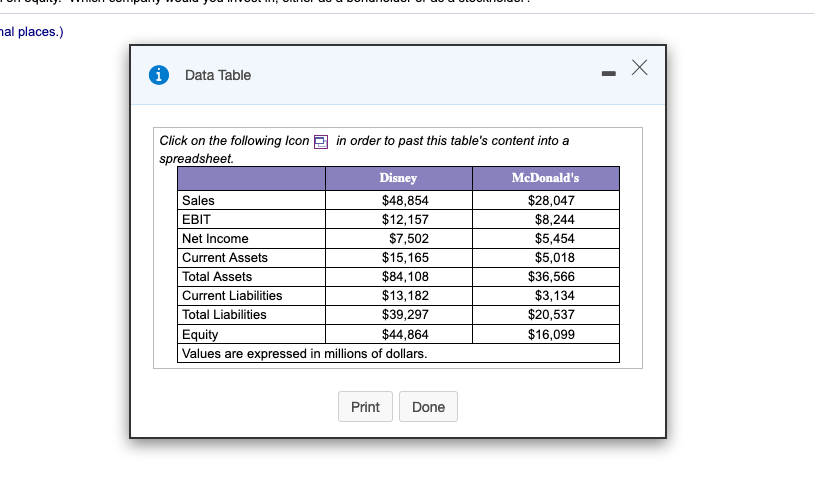
Task: Click Disney current assets $15,165
Action: [405, 258]
